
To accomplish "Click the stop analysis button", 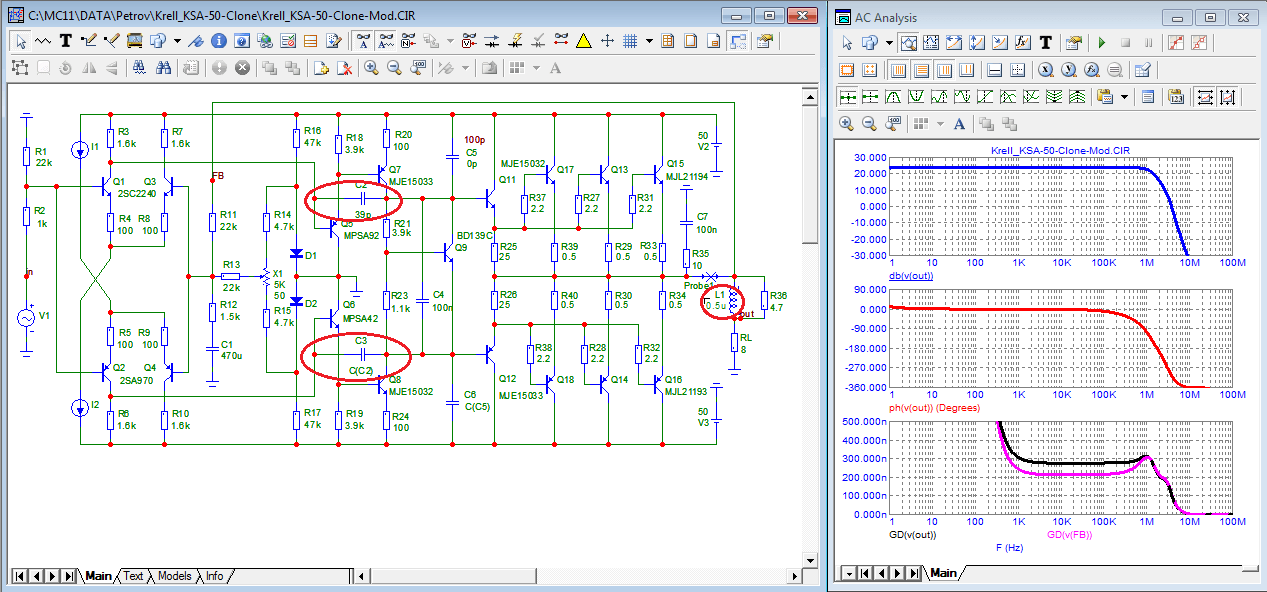I will tap(1126, 42).
